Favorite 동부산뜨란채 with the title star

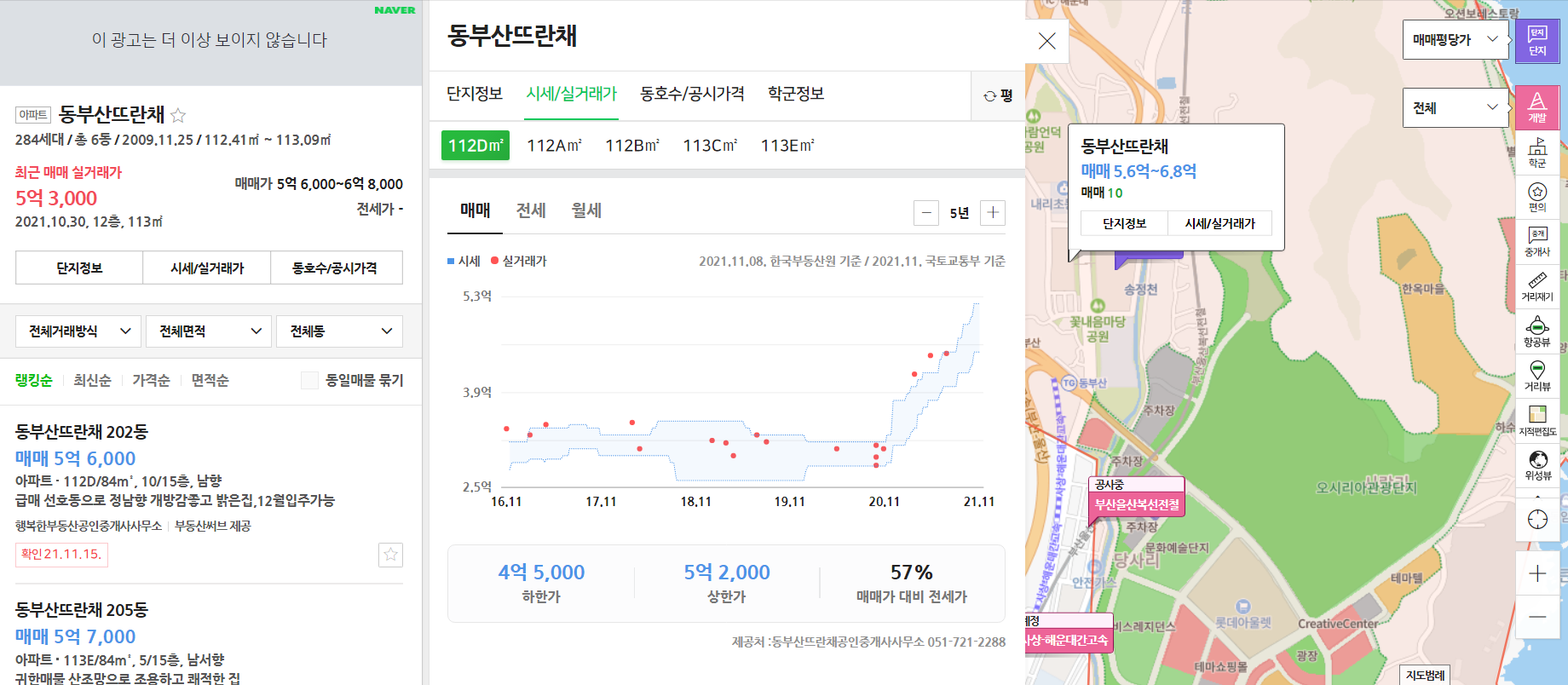coord(178,115)
